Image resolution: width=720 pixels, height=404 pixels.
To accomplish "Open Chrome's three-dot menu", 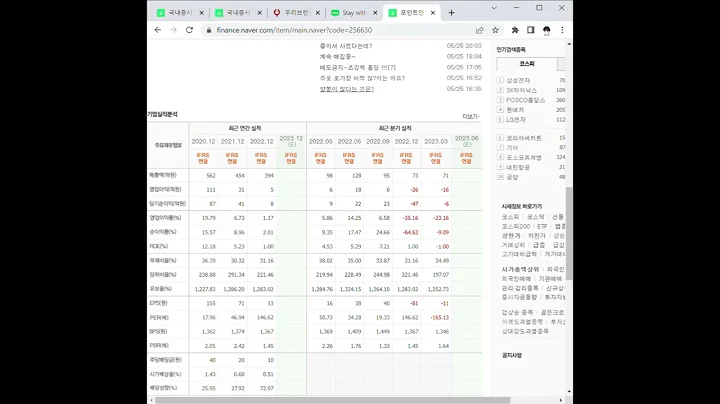I will pyautogui.click(x=562, y=30).
